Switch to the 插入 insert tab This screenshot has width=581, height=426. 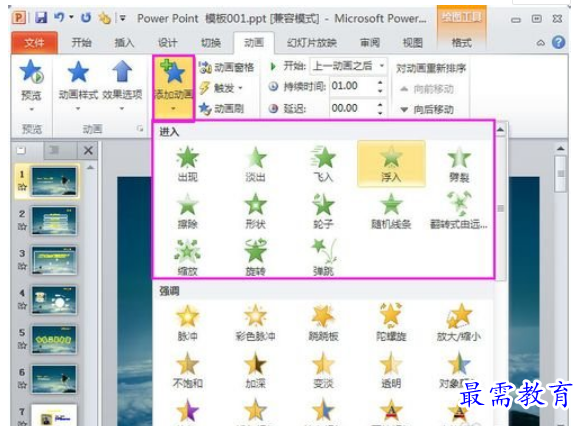pos(124,43)
